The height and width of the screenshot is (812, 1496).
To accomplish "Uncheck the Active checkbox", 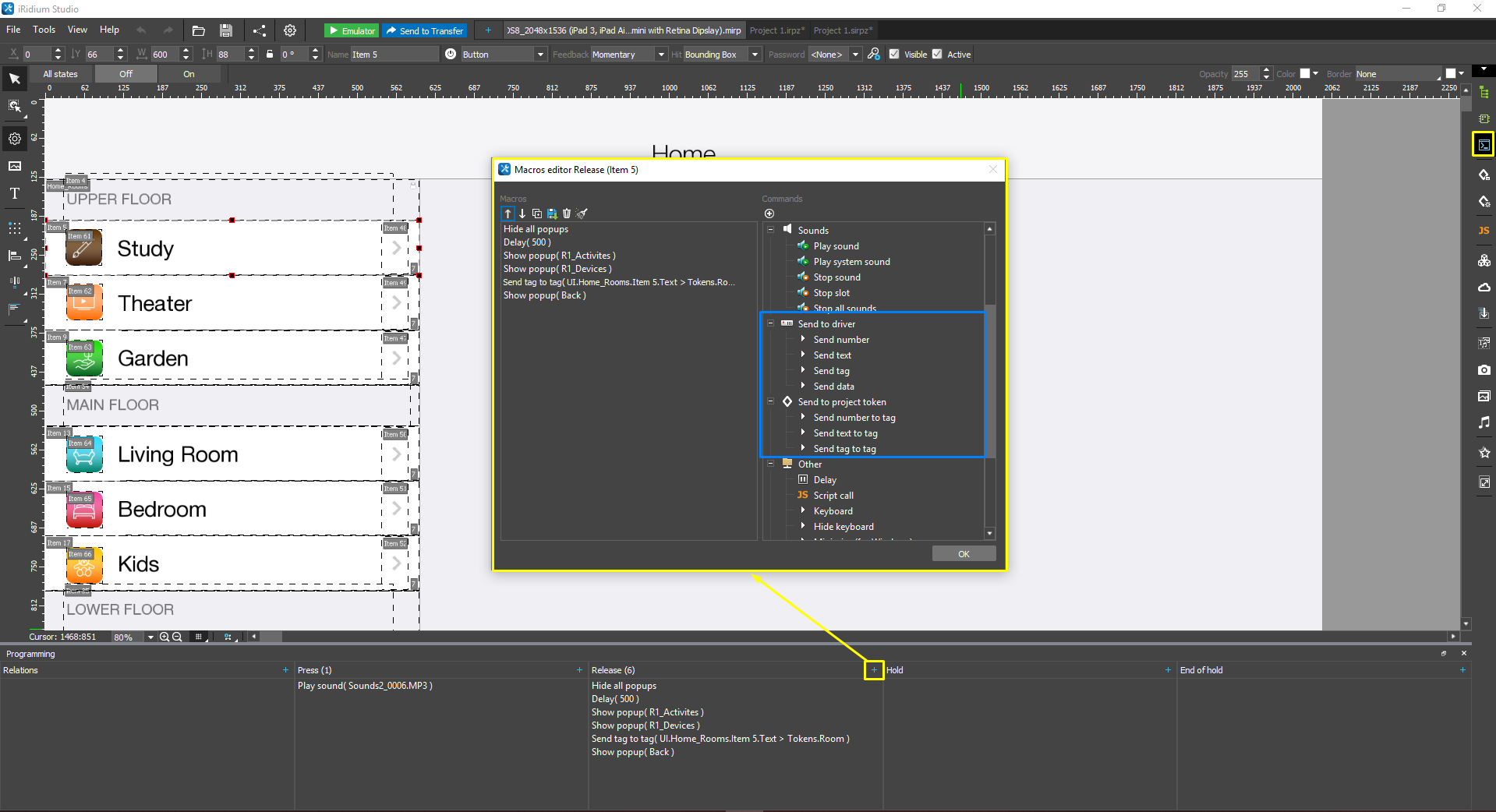I will pos(937,55).
